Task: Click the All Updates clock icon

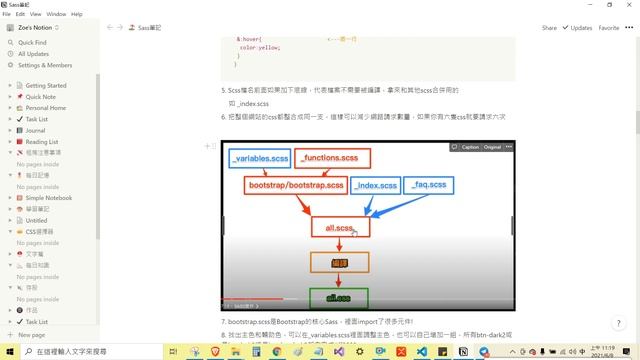Action: tap(11, 53)
